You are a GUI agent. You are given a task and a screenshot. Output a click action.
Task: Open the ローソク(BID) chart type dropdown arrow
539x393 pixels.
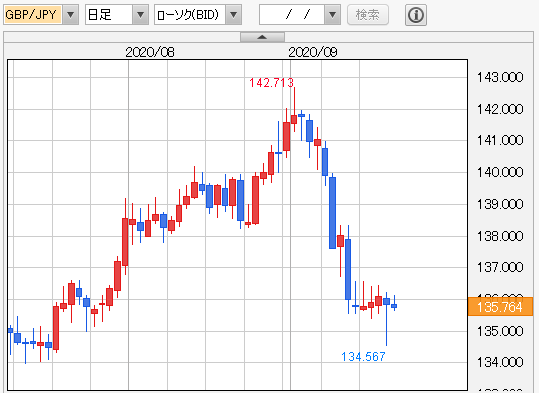(233, 15)
